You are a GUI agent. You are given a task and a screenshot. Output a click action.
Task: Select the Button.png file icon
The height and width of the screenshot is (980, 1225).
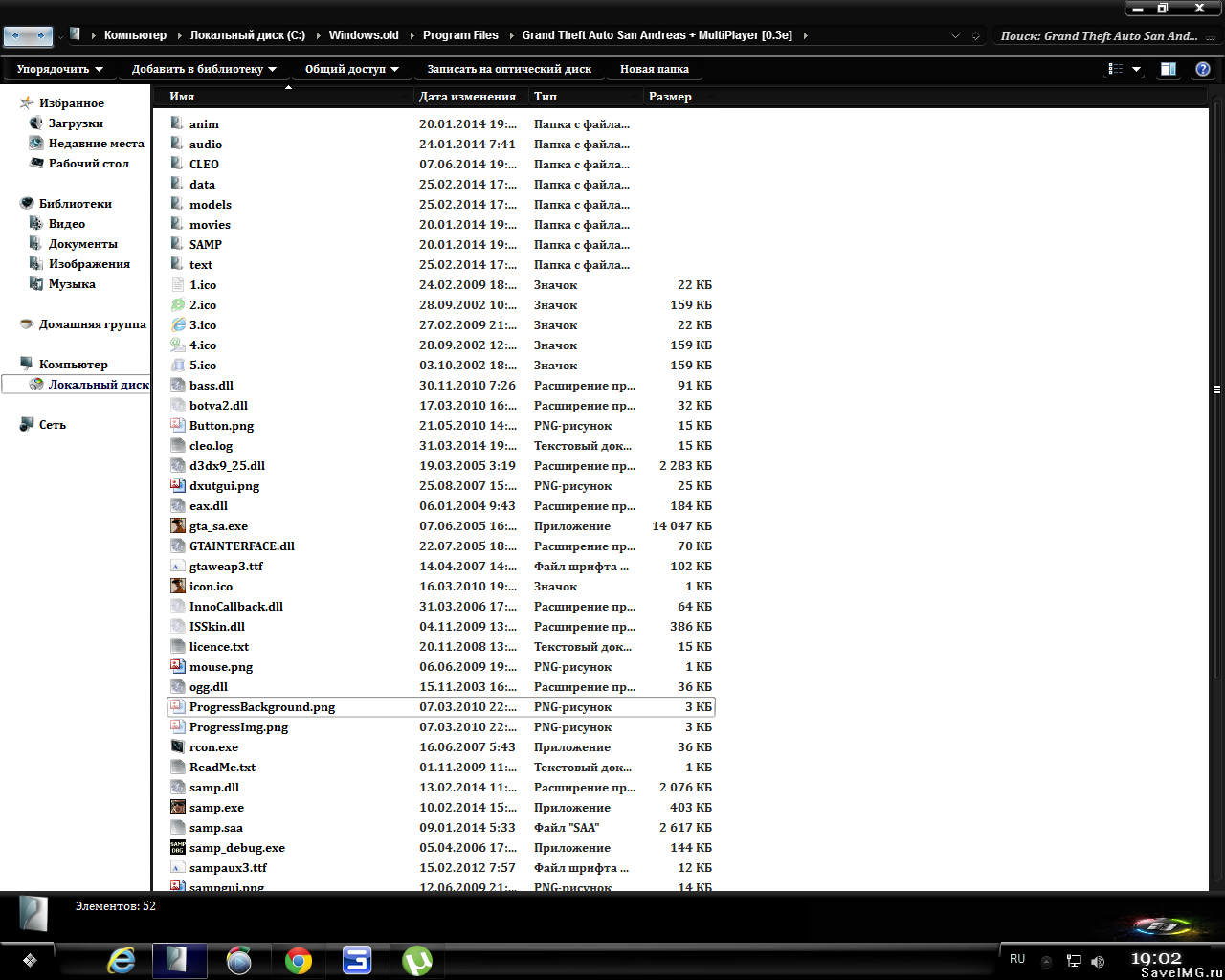pyautogui.click(x=178, y=425)
